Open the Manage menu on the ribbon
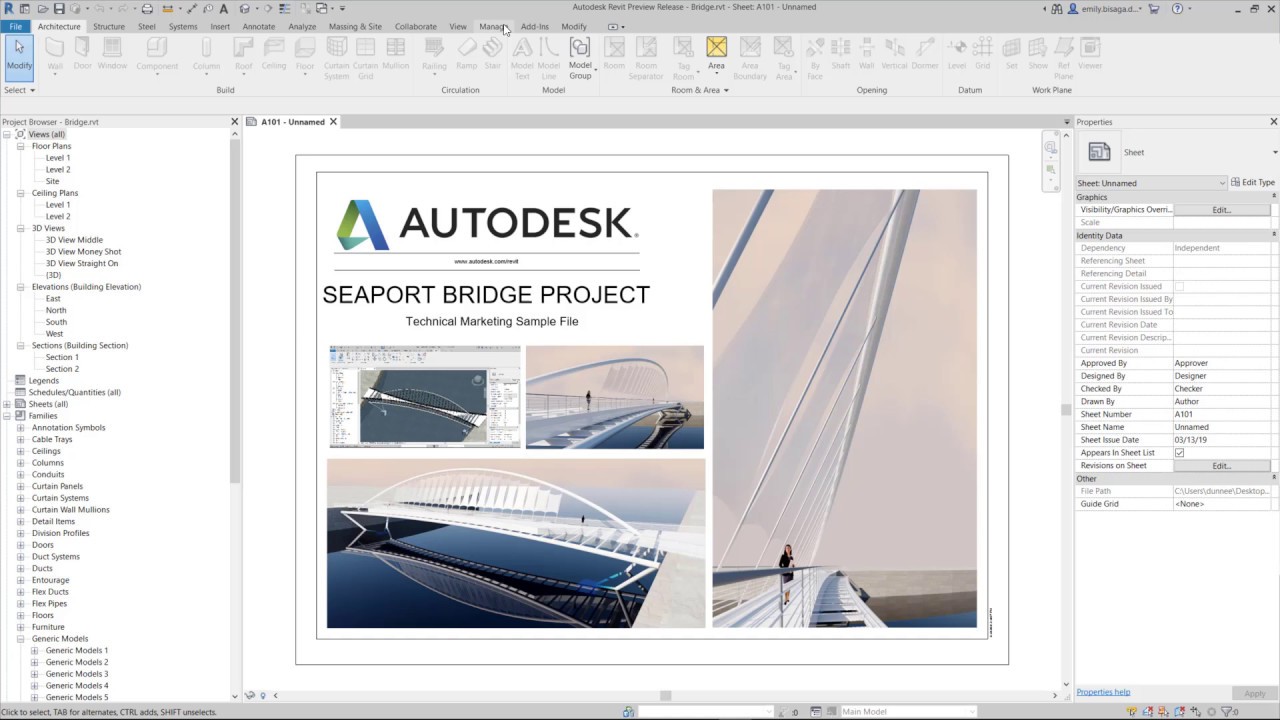Viewport: 1280px width, 720px height. pos(492,27)
